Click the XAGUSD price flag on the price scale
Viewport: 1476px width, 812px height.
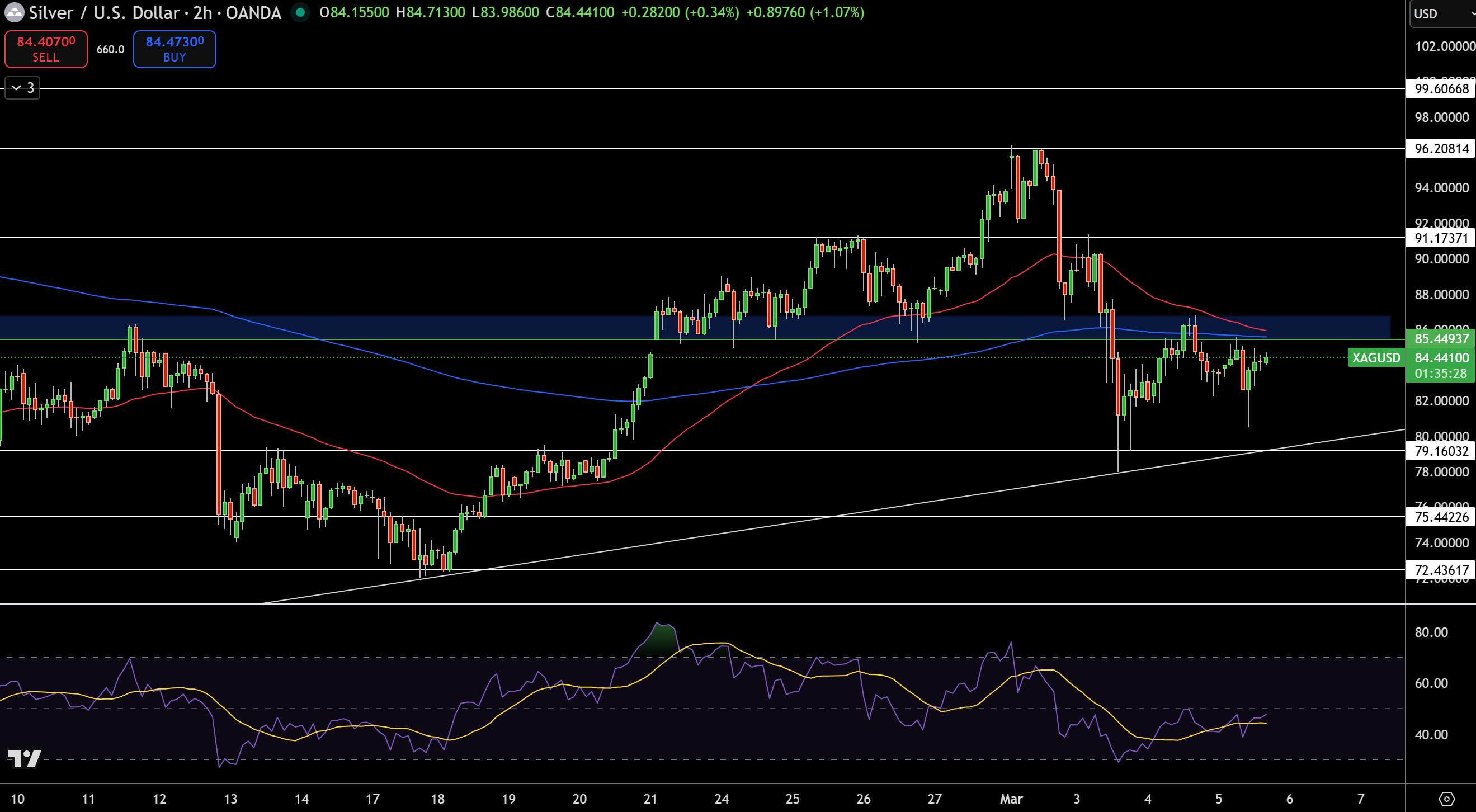pyautogui.click(x=1377, y=358)
